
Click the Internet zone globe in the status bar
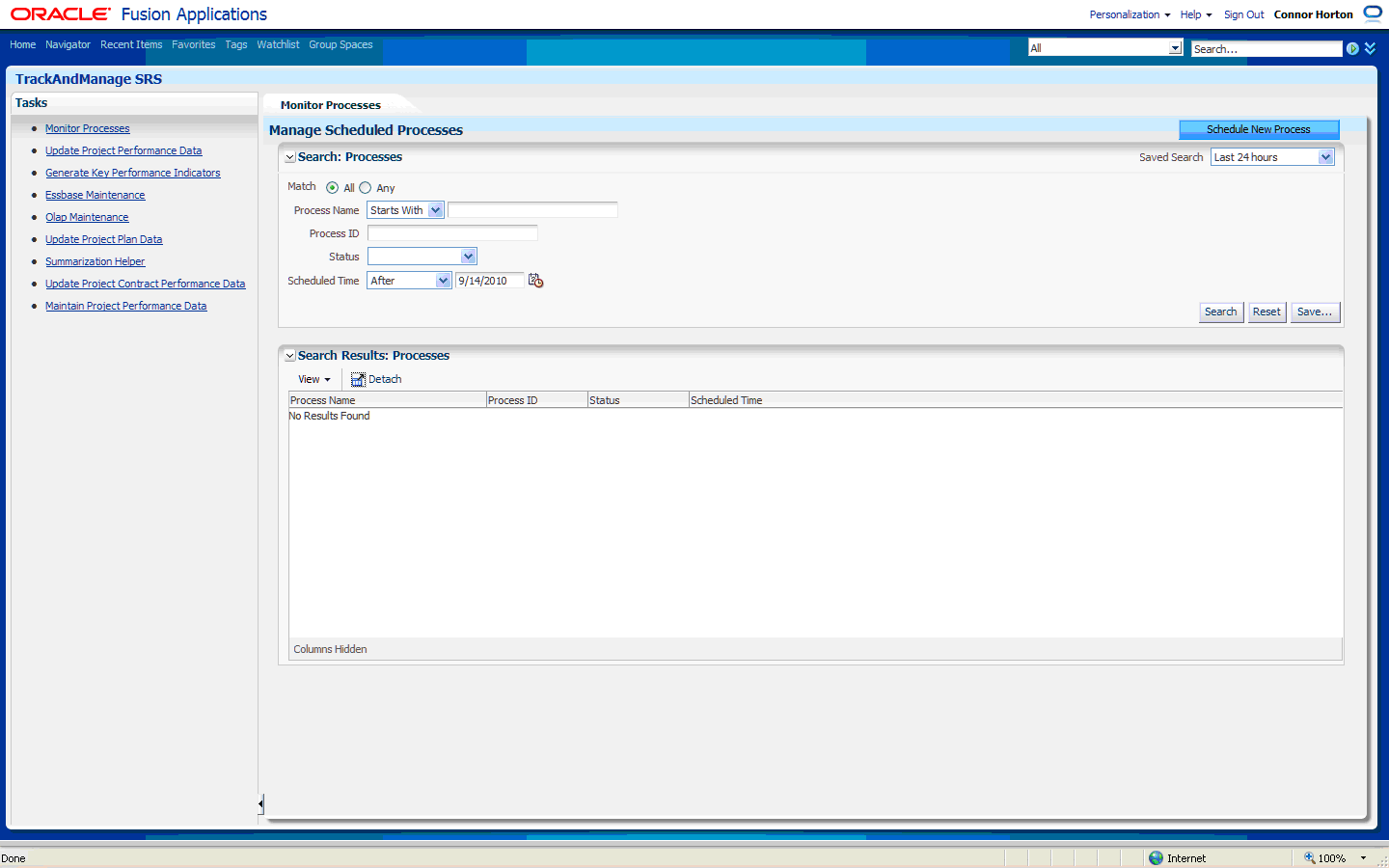tap(1156, 857)
